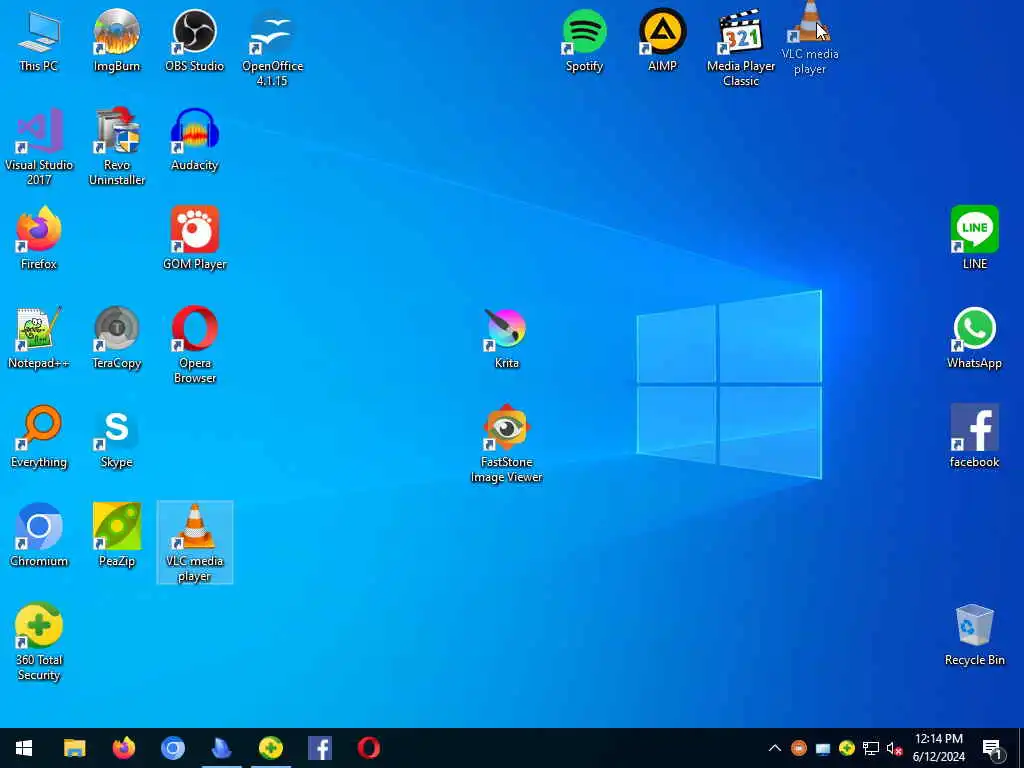Click the muted volume tray icon
The height and width of the screenshot is (768, 1024).
[x=894, y=748]
